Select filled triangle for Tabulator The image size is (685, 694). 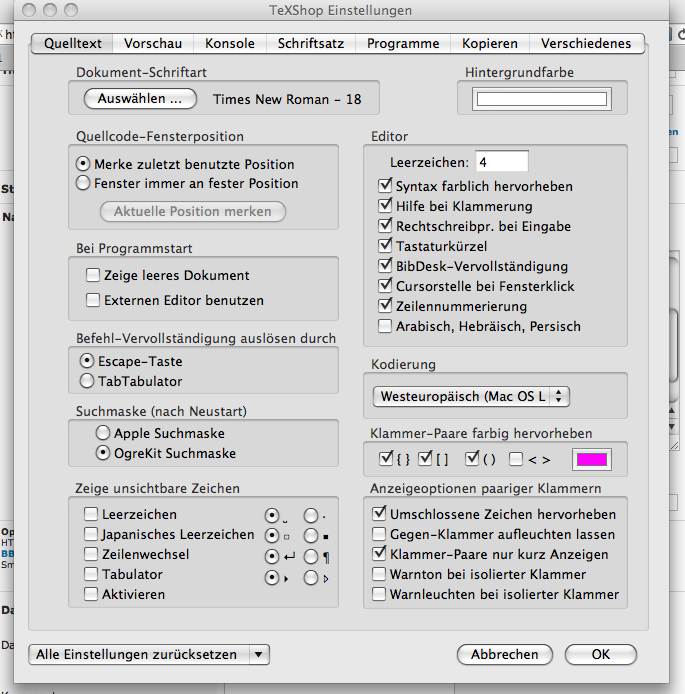[272, 578]
